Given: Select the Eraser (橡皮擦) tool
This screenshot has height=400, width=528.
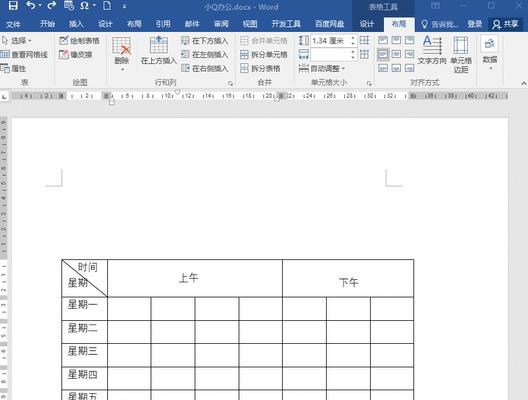Looking at the screenshot, I should coord(76,55).
